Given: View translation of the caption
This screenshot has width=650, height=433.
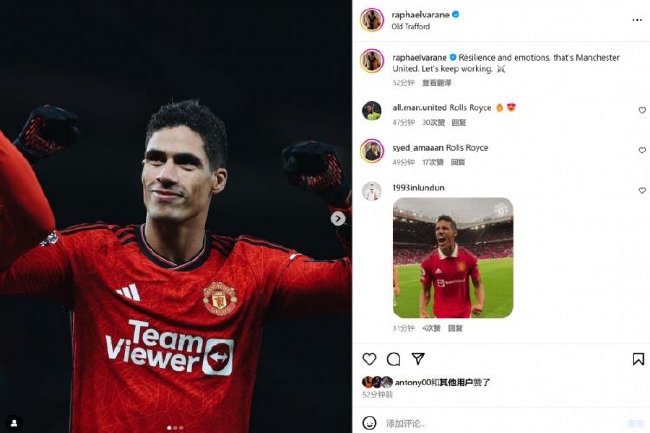Looking at the screenshot, I should 437,83.
